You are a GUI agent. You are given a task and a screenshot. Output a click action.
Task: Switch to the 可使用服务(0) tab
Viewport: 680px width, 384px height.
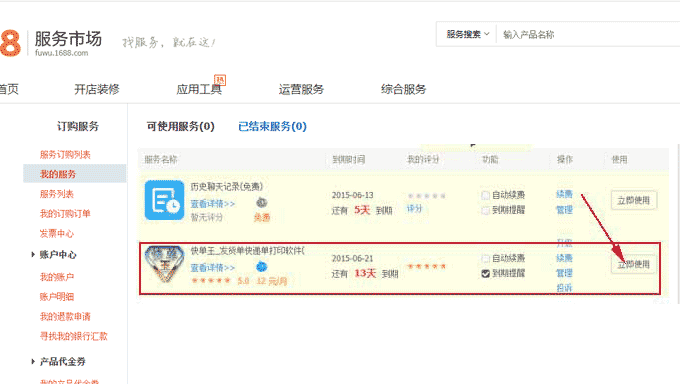coord(180,126)
